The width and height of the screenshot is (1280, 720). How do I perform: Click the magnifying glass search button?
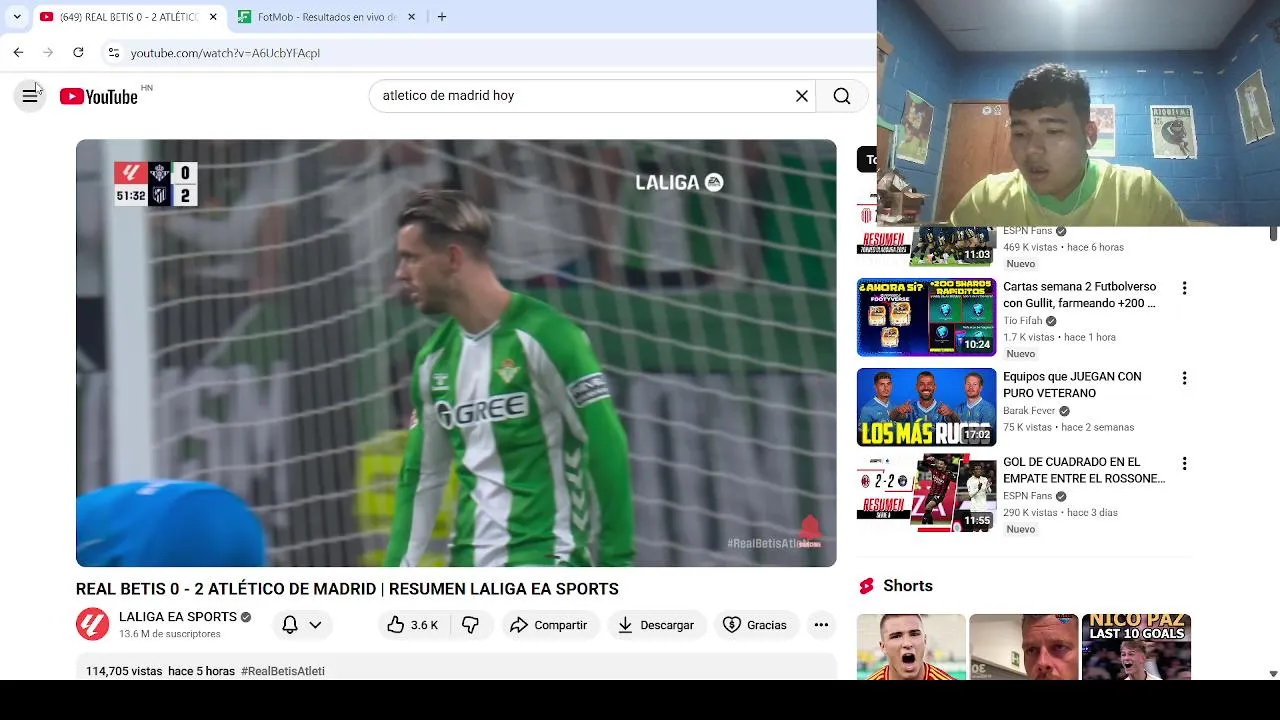pyautogui.click(x=842, y=96)
